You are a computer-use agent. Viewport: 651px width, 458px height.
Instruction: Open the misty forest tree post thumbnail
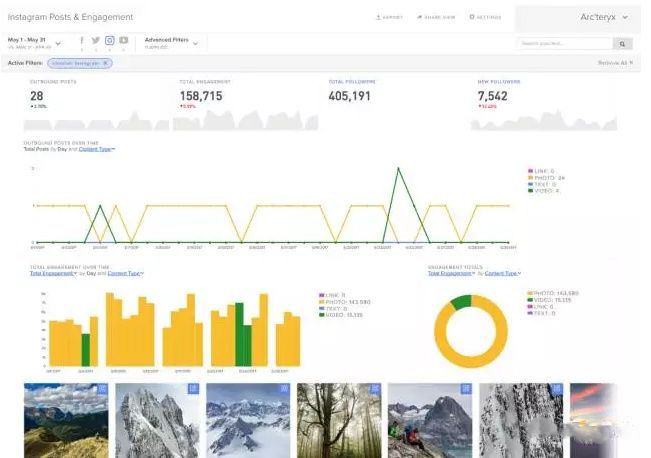(x=339, y=420)
